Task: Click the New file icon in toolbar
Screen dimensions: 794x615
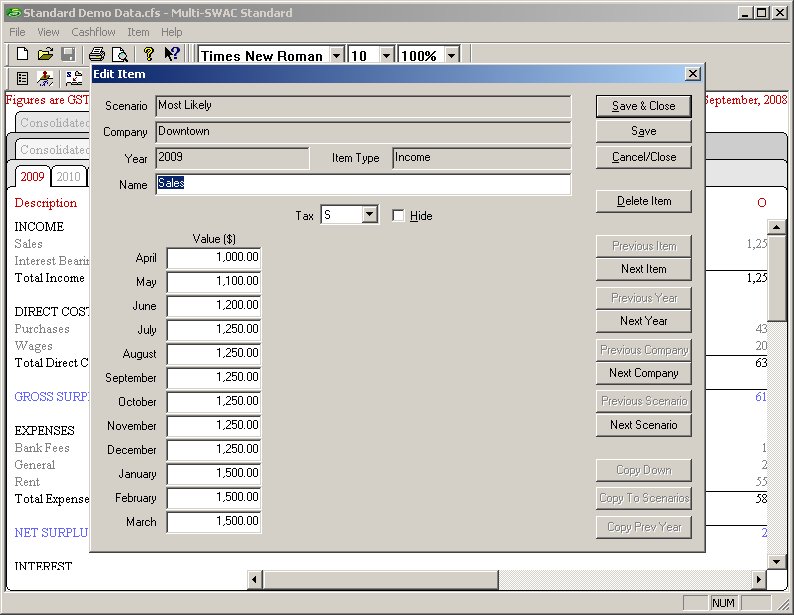Action: (x=22, y=54)
